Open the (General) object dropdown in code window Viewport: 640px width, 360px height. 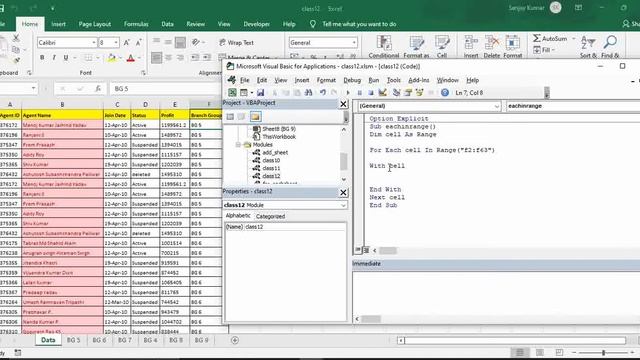click(x=497, y=106)
